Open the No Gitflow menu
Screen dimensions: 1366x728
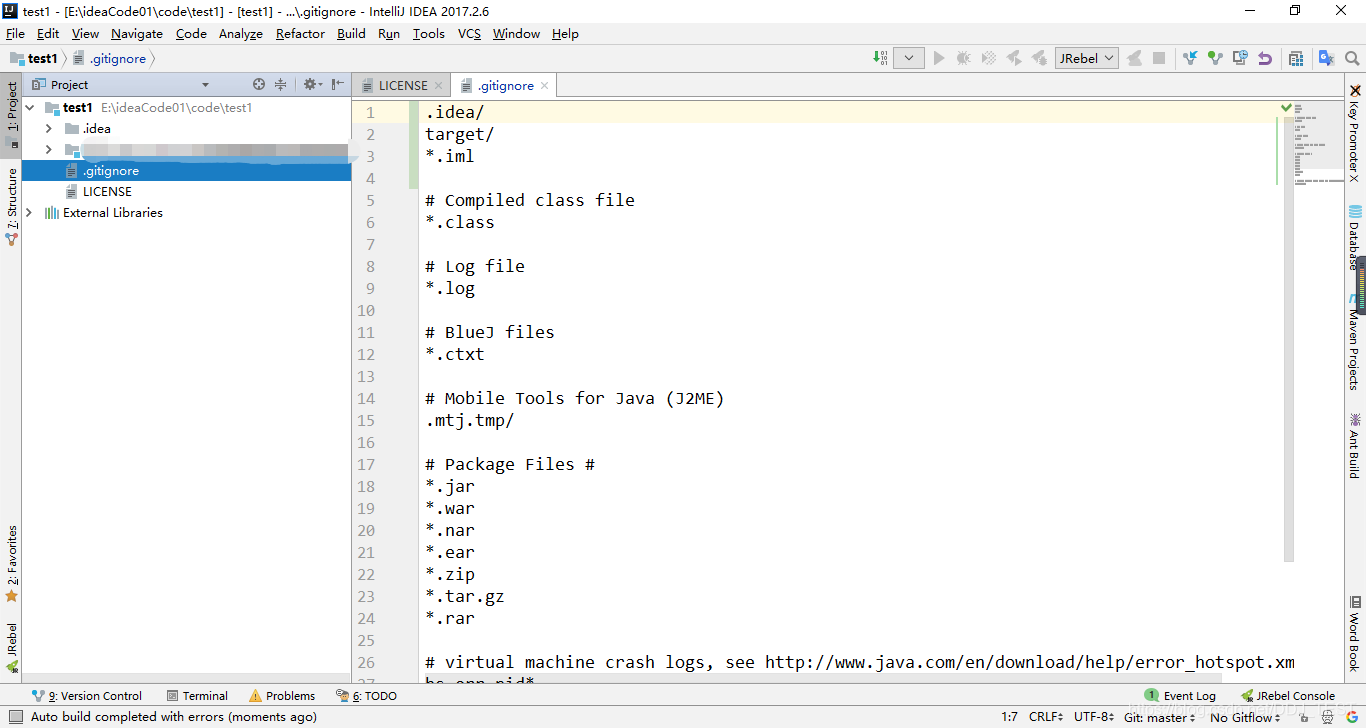point(1245,717)
